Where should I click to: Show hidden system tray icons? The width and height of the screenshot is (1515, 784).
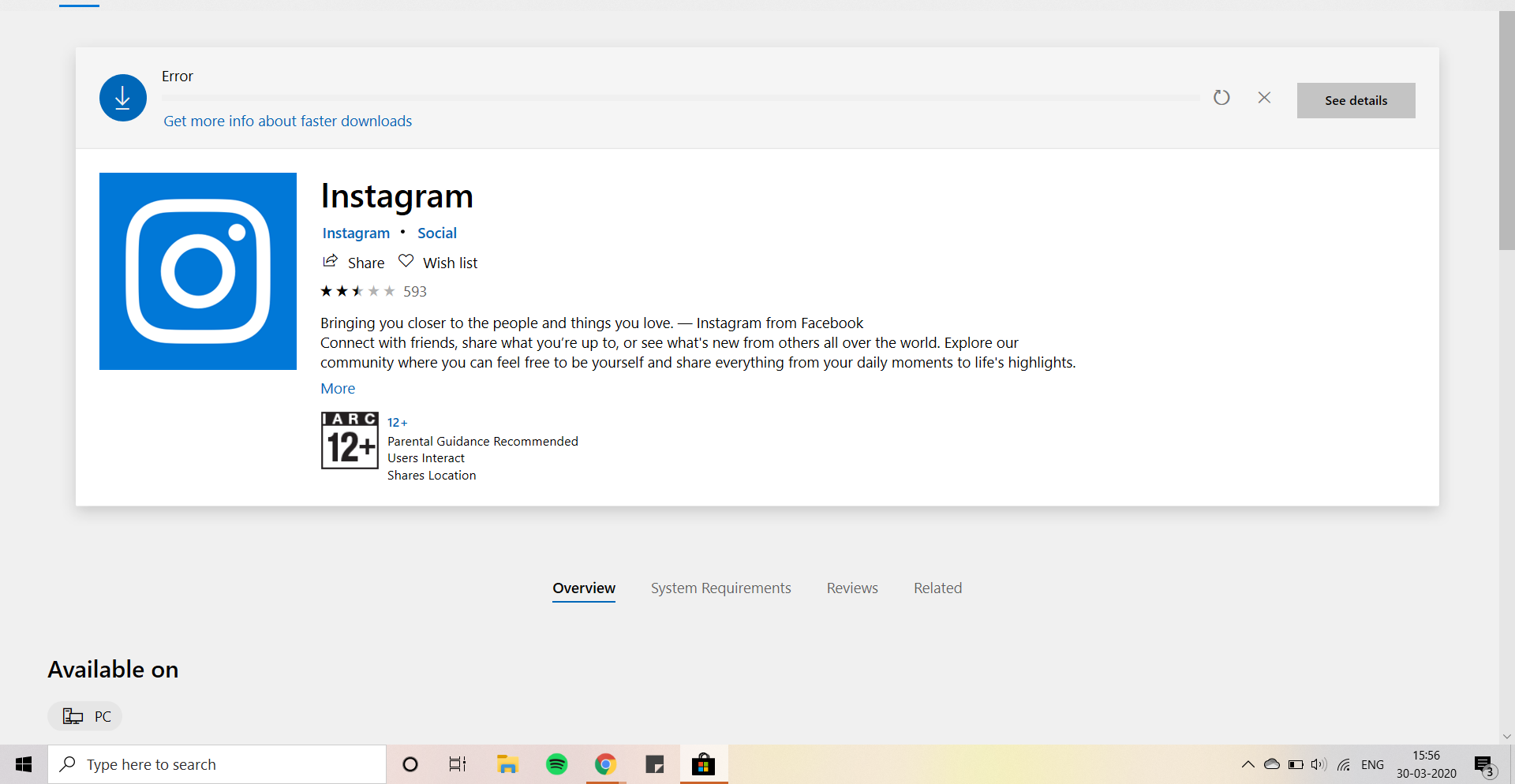[x=1248, y=764]
